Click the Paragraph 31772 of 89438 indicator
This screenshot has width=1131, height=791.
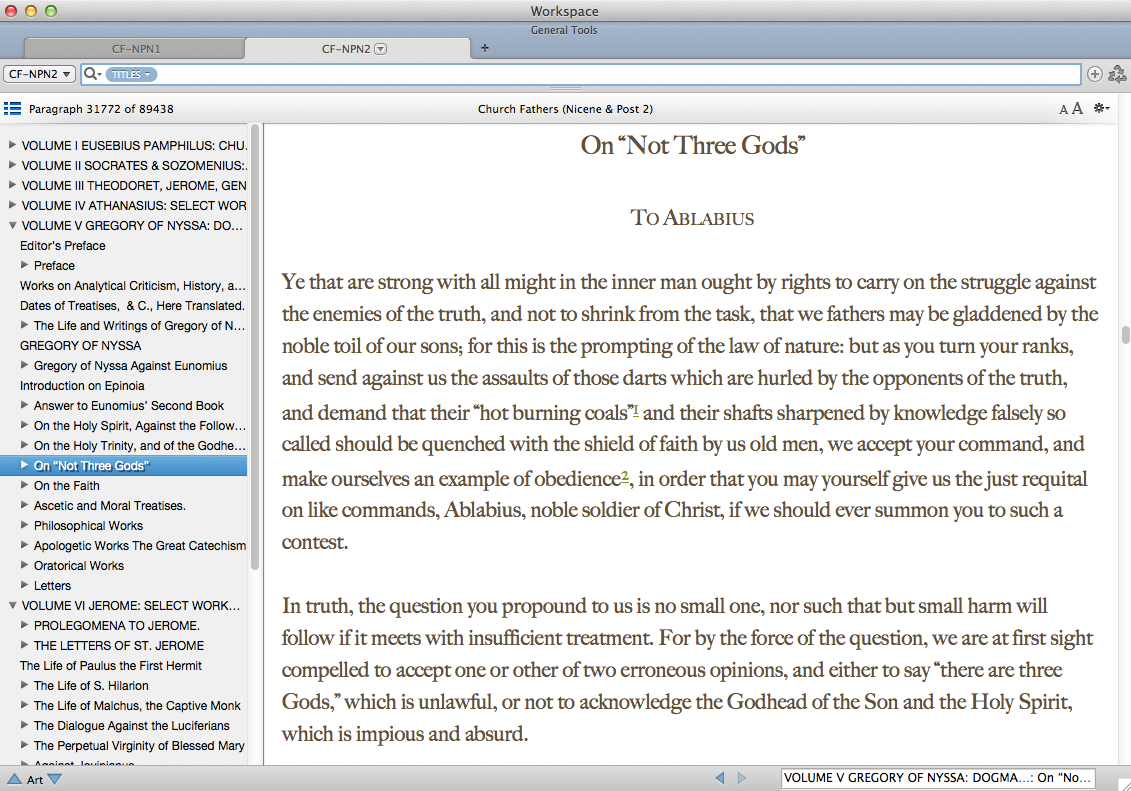coord(101,109)
